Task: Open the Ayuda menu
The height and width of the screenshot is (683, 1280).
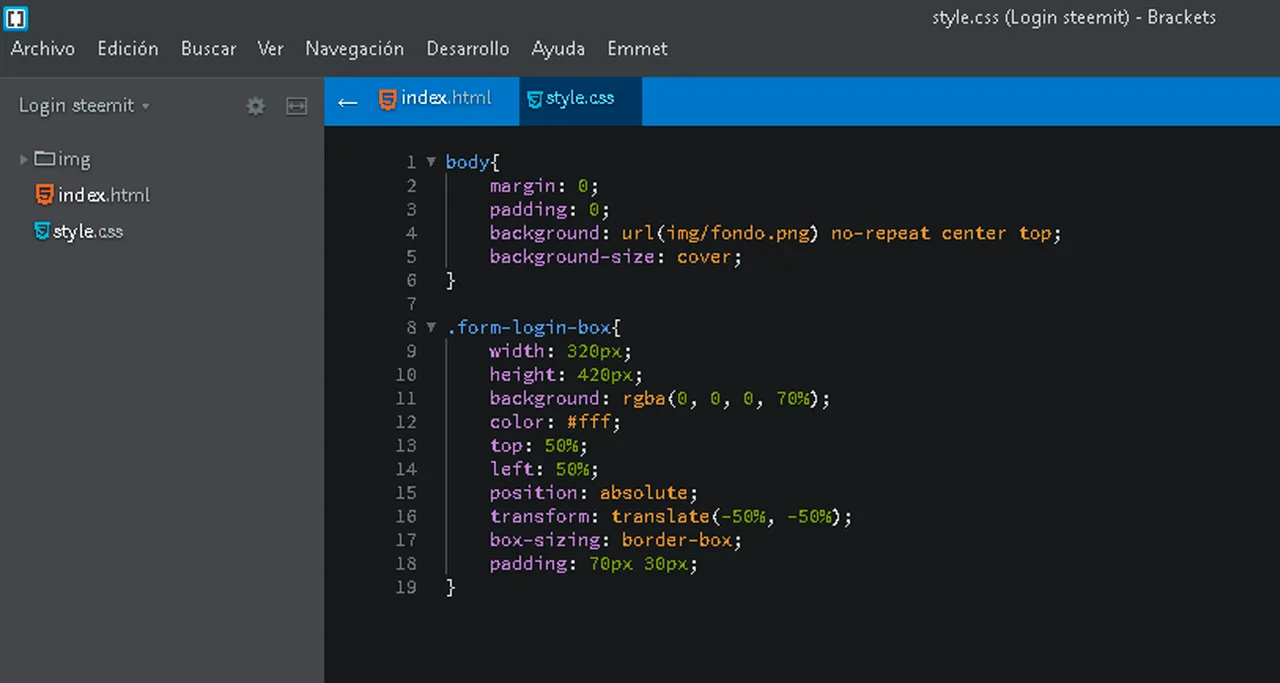Action: point(559,48)
